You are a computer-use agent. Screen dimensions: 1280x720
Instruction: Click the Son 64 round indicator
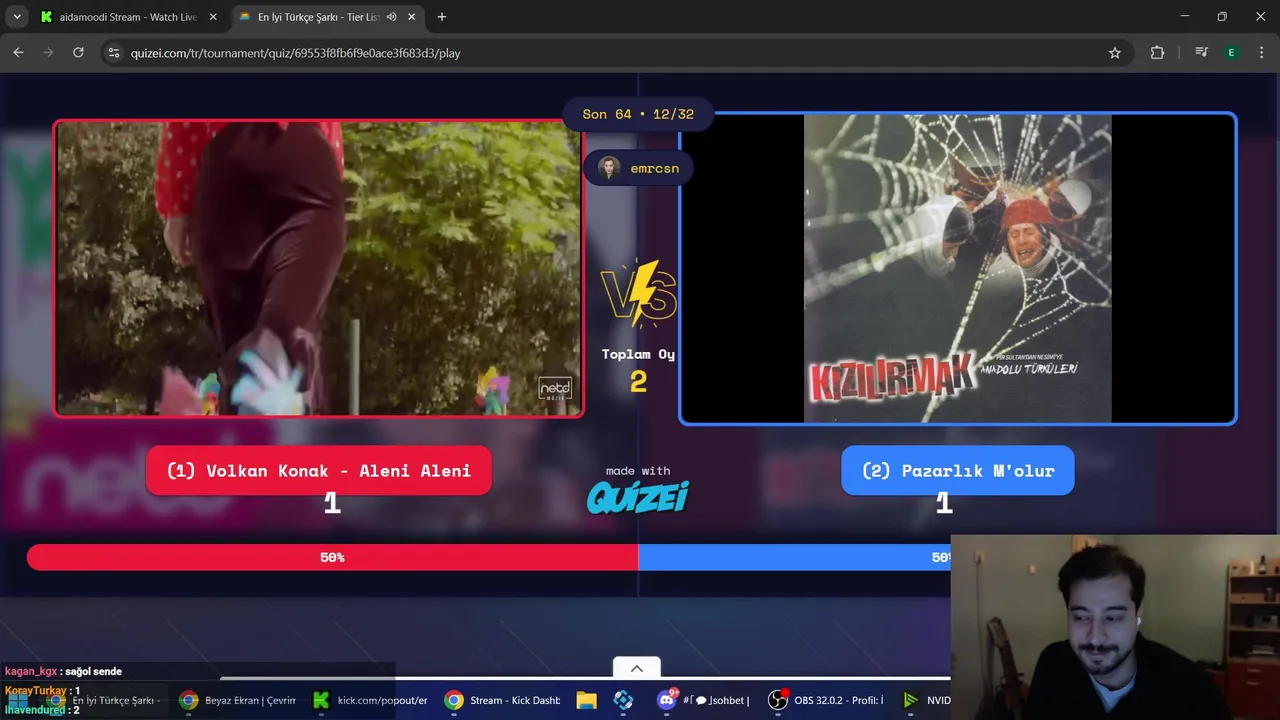[x=638, y=114]
